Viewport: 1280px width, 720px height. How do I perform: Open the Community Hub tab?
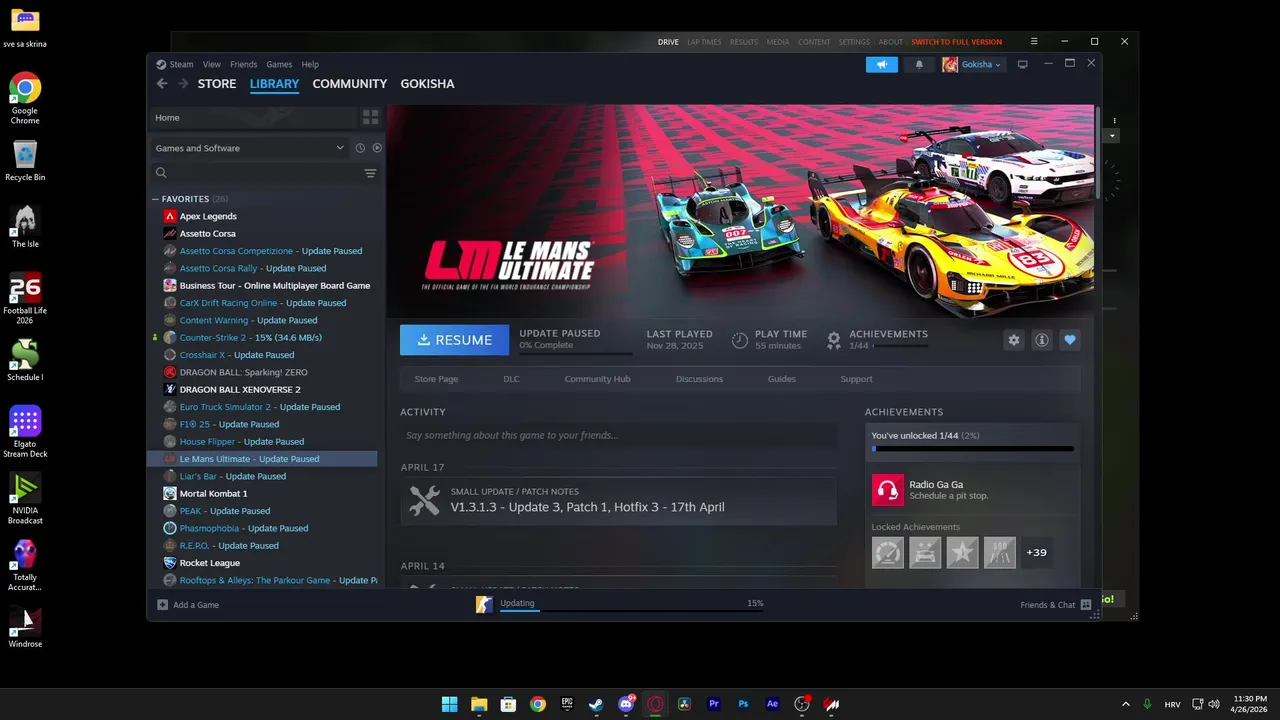[x=597, y=379]
